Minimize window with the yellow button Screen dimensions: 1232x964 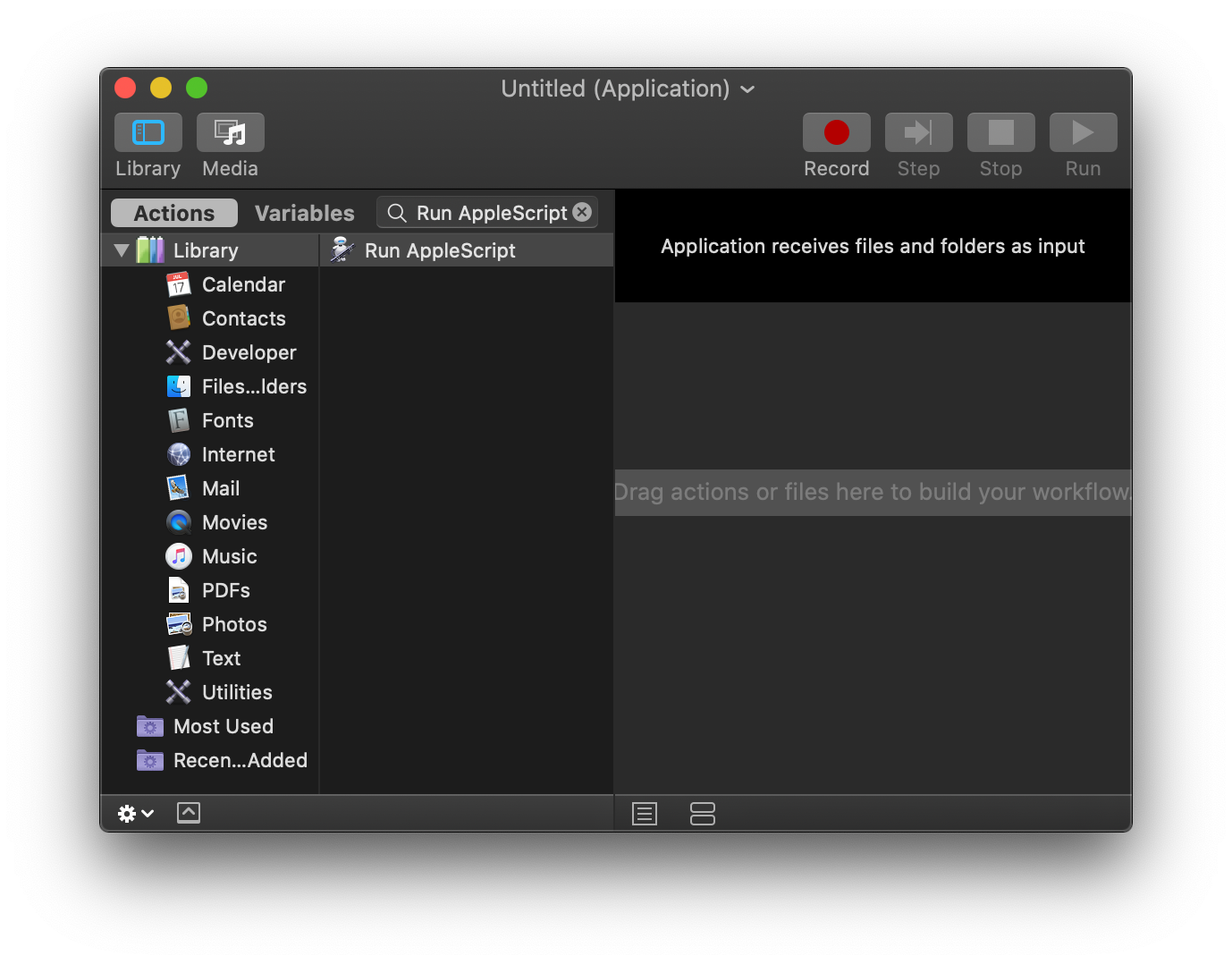[161, 88]
